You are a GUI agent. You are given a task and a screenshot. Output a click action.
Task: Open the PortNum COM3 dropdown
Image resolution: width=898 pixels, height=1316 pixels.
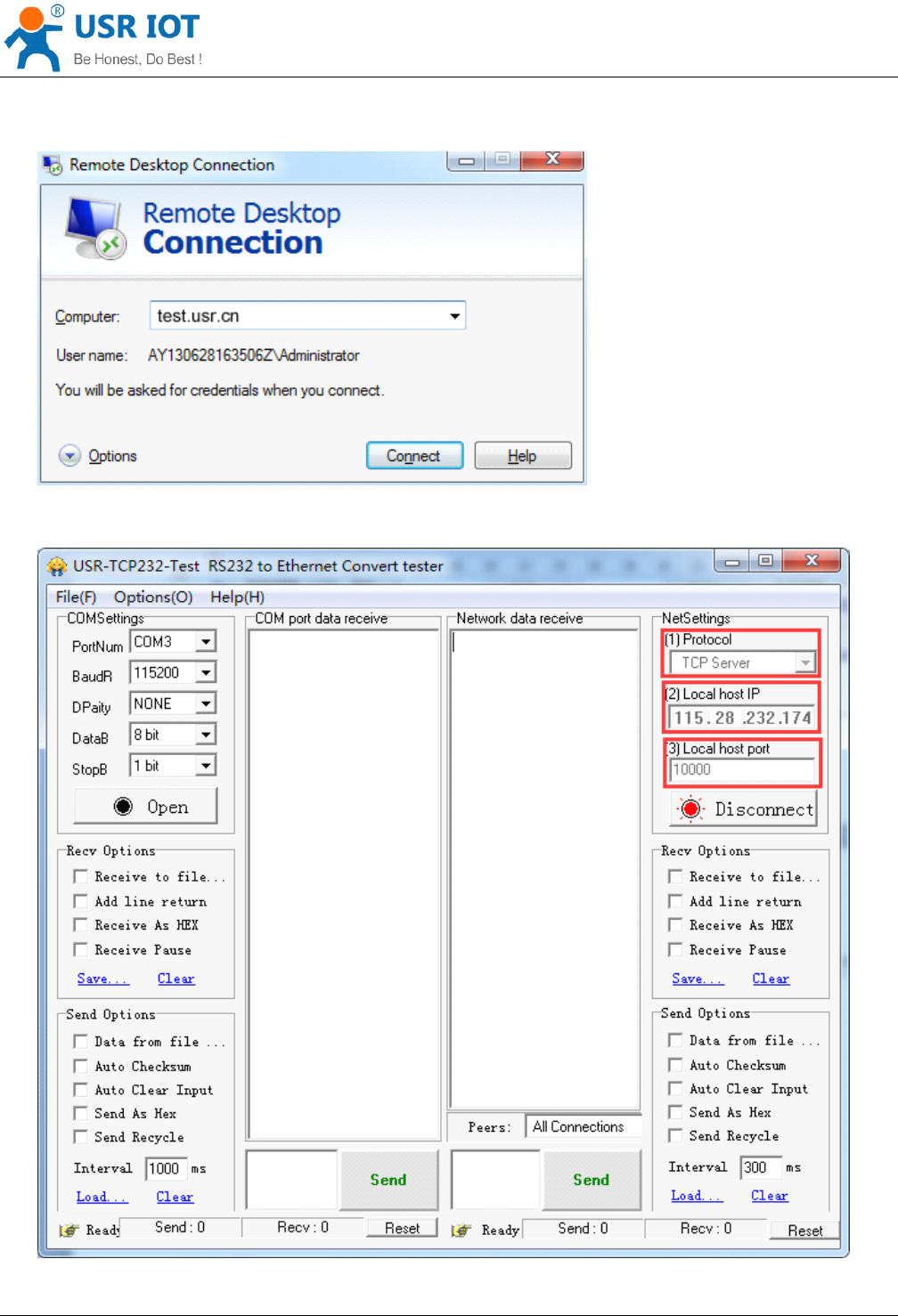(206, 641)
